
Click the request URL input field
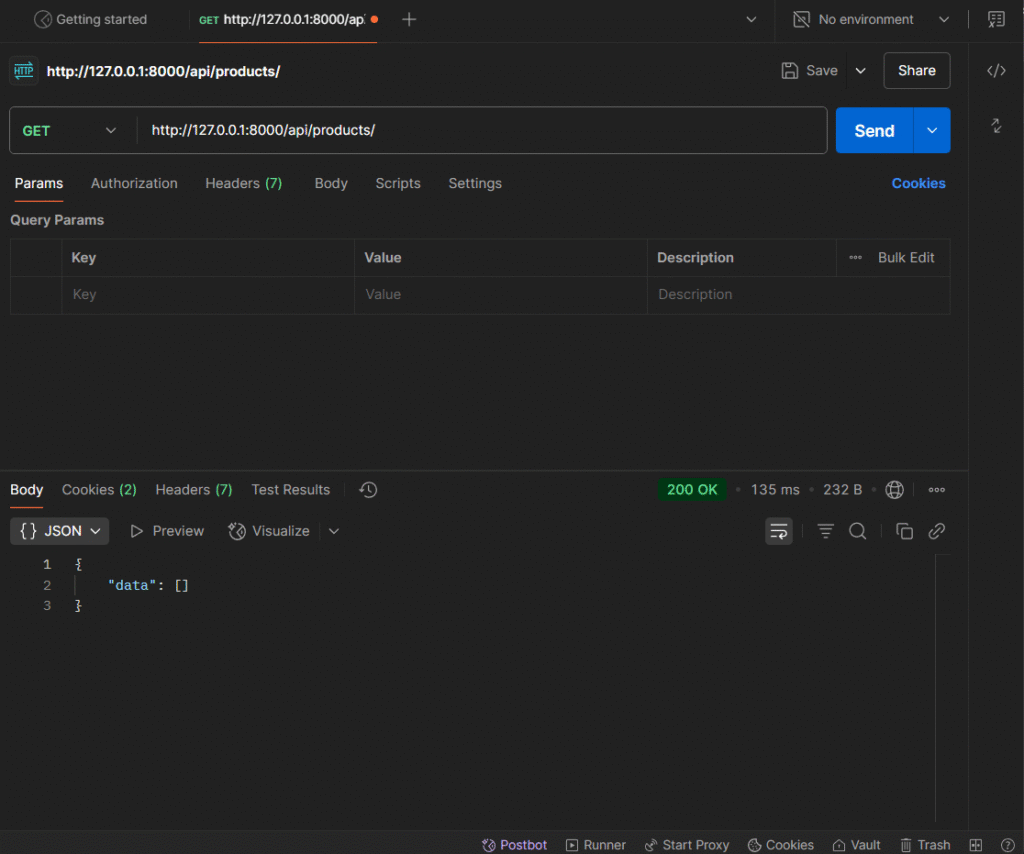[x=480, y=131]
